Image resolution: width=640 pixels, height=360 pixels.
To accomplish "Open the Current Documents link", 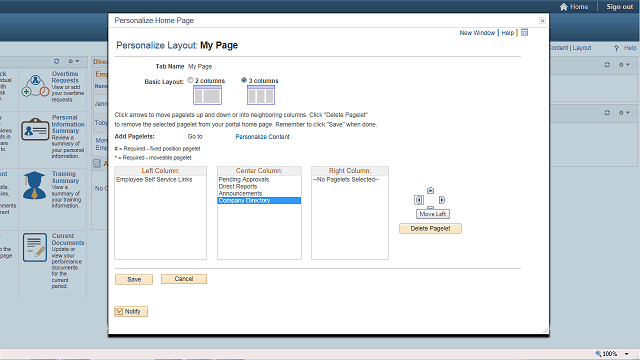I will click(x=68, y=239).
